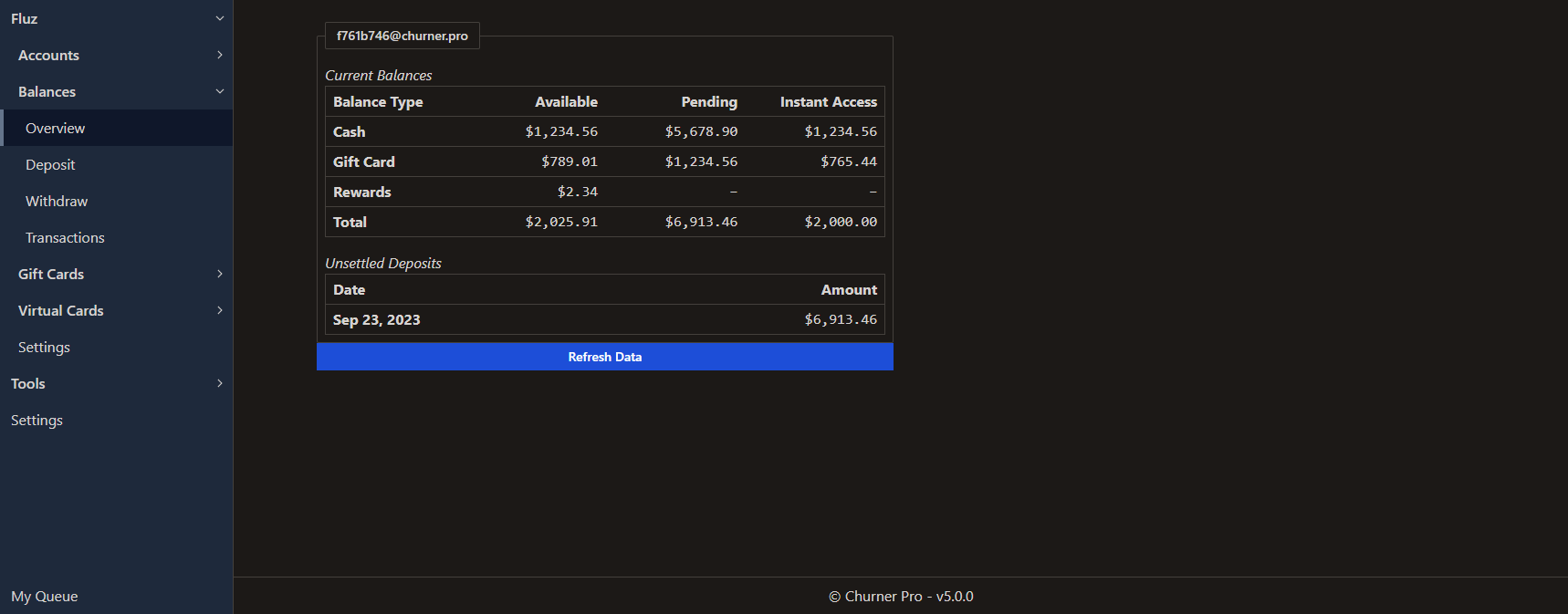Go to the Deposit page
The height and width of the screenshot is (614, 1568).
pyautogui.click(x=50, y=165)
